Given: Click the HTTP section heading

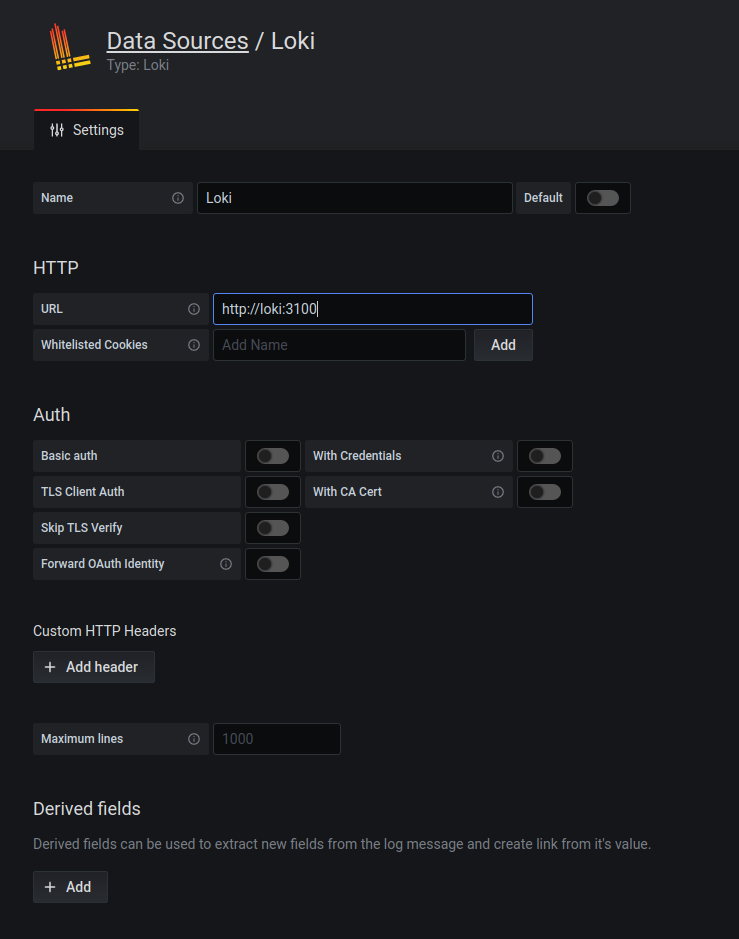Looking at the screenshot, I should (x=56, y=268).
